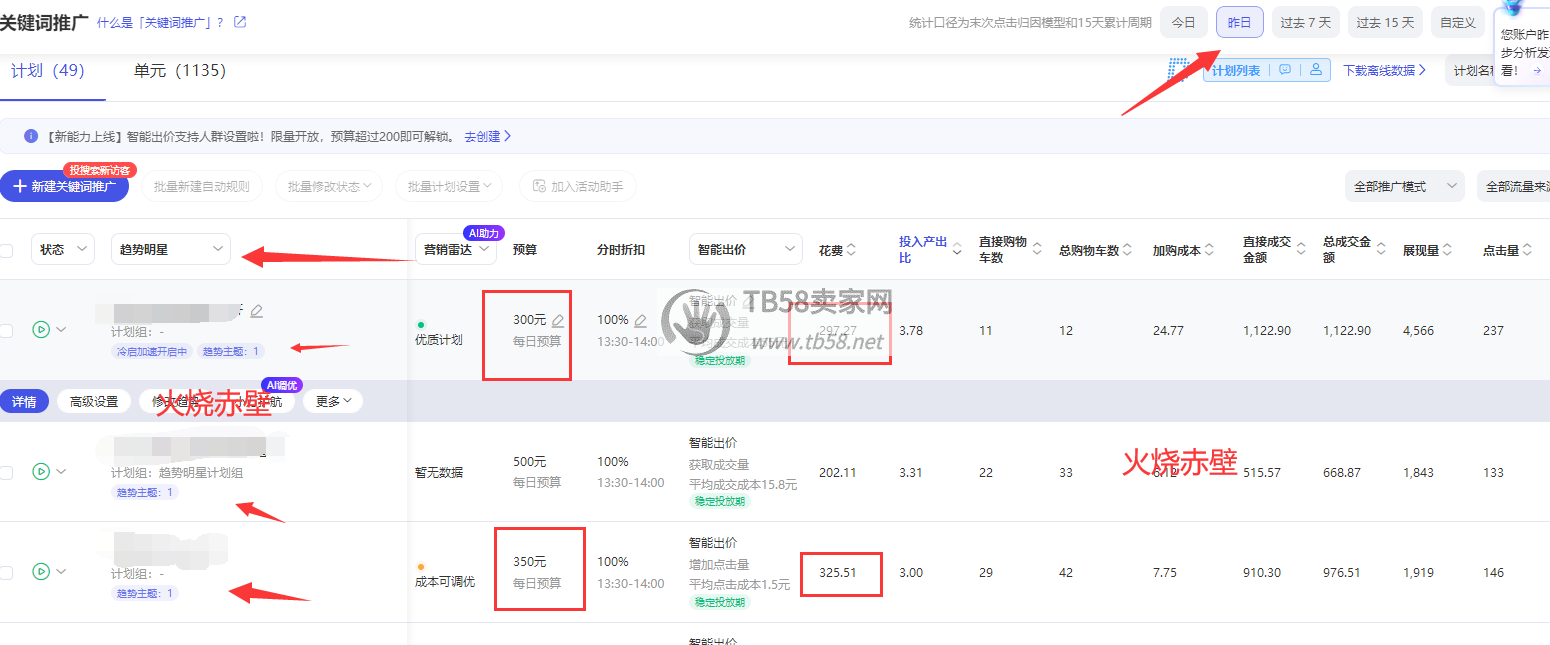Select the 过去 7 天 date range
1550x645 pixels.
pos(1305,22)
